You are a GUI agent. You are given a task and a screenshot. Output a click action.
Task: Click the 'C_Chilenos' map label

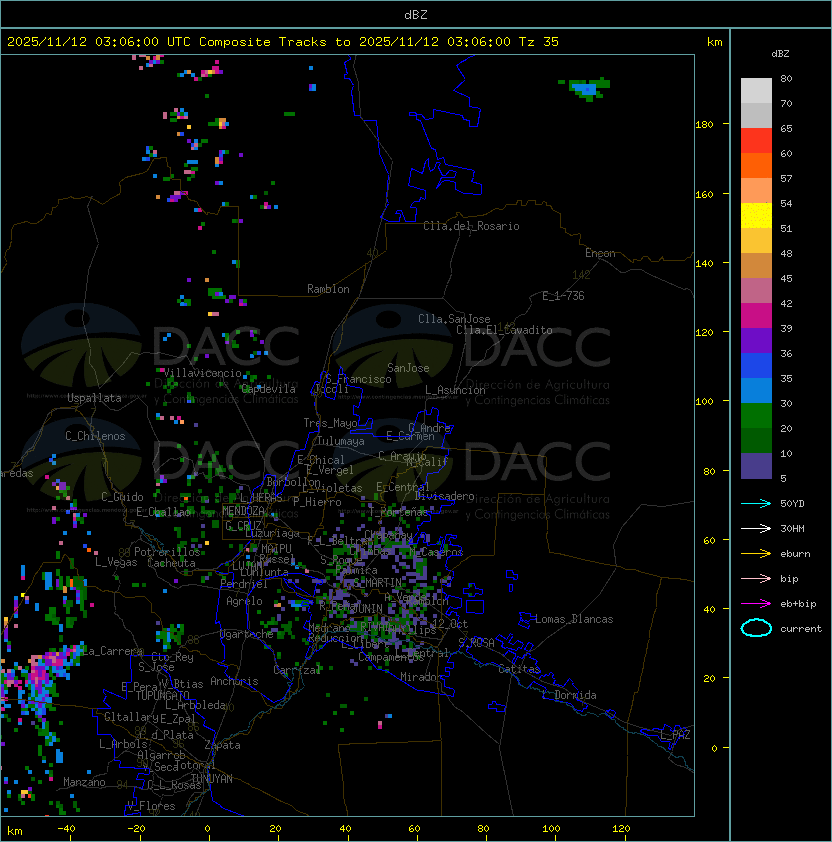click(95, 436)
